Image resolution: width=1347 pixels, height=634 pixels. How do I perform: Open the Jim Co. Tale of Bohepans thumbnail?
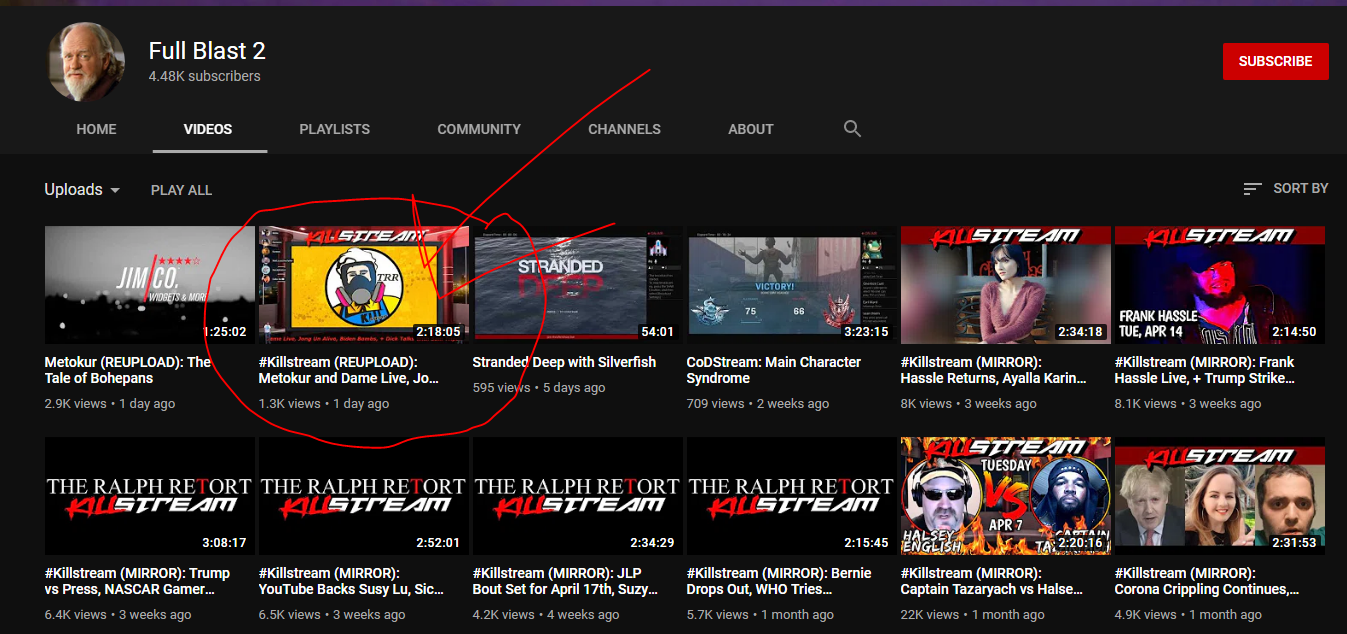pos(149,285)
